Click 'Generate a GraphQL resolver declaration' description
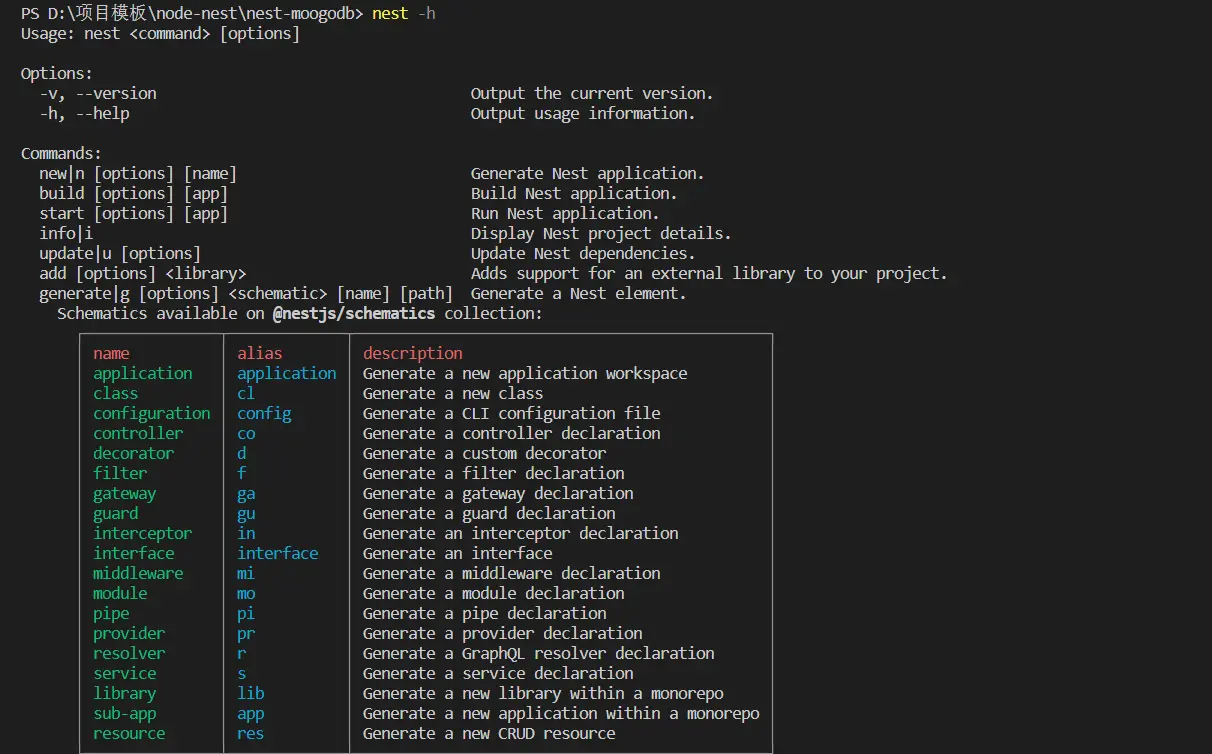This screenshot has height=754, width=1212. tap(539, 653)
